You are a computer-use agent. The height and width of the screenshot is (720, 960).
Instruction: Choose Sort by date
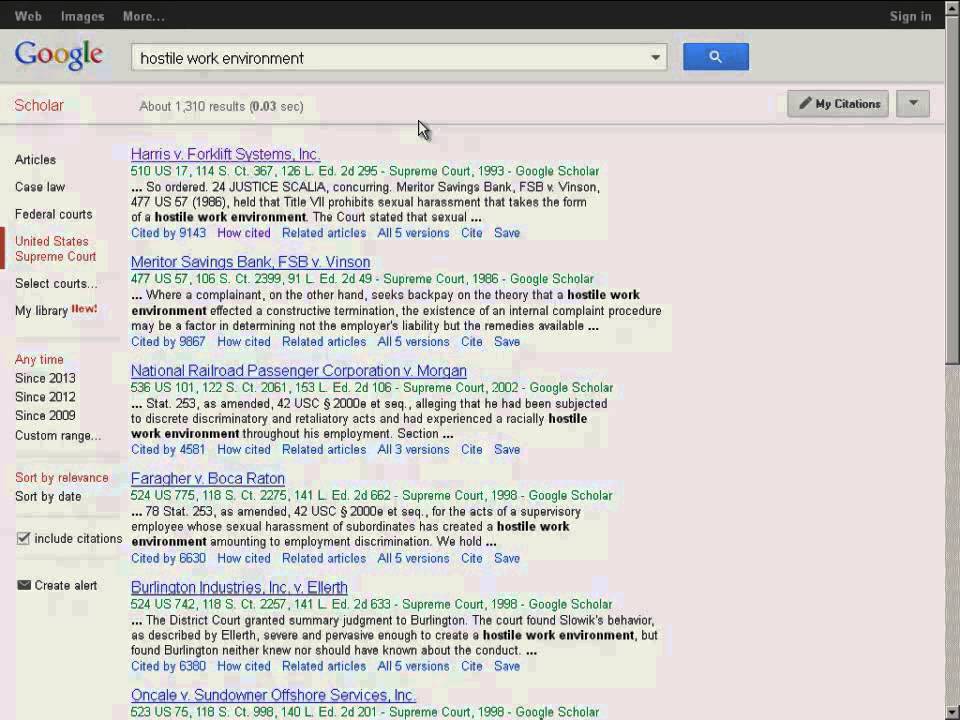pyautogui.click(x=48, y=497)
